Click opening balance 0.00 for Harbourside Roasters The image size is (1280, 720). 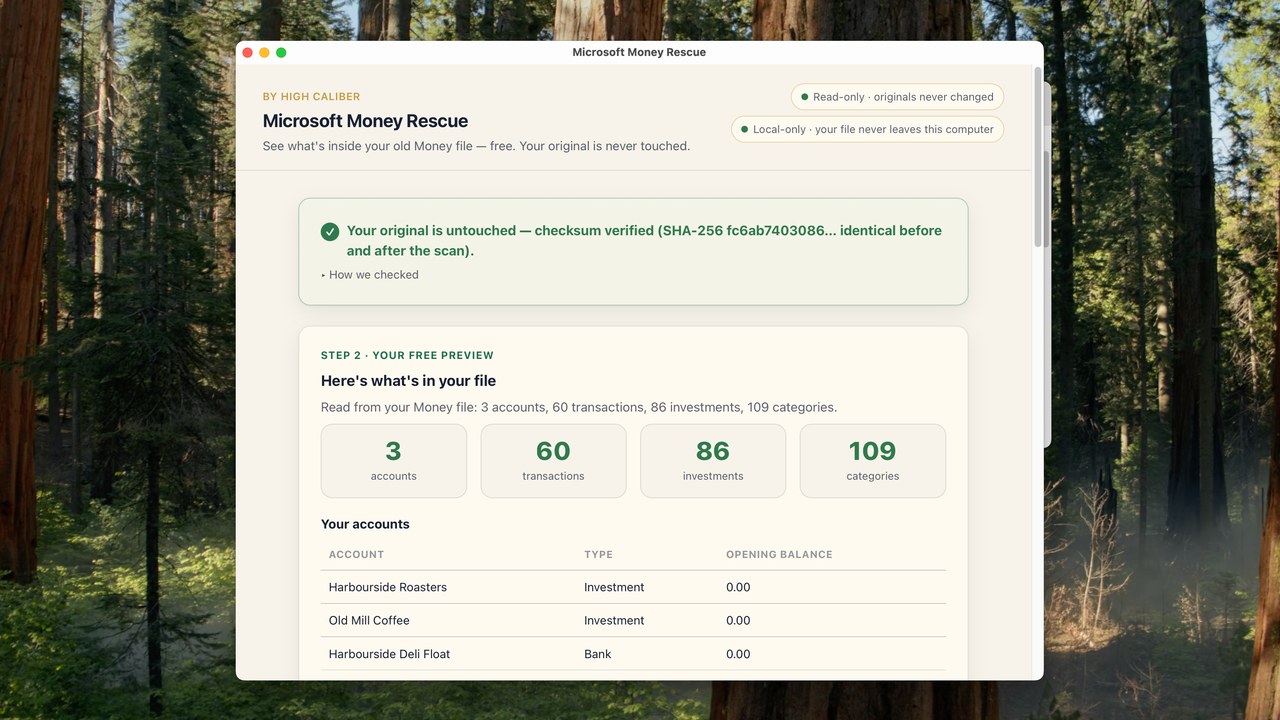pos(738,587)
